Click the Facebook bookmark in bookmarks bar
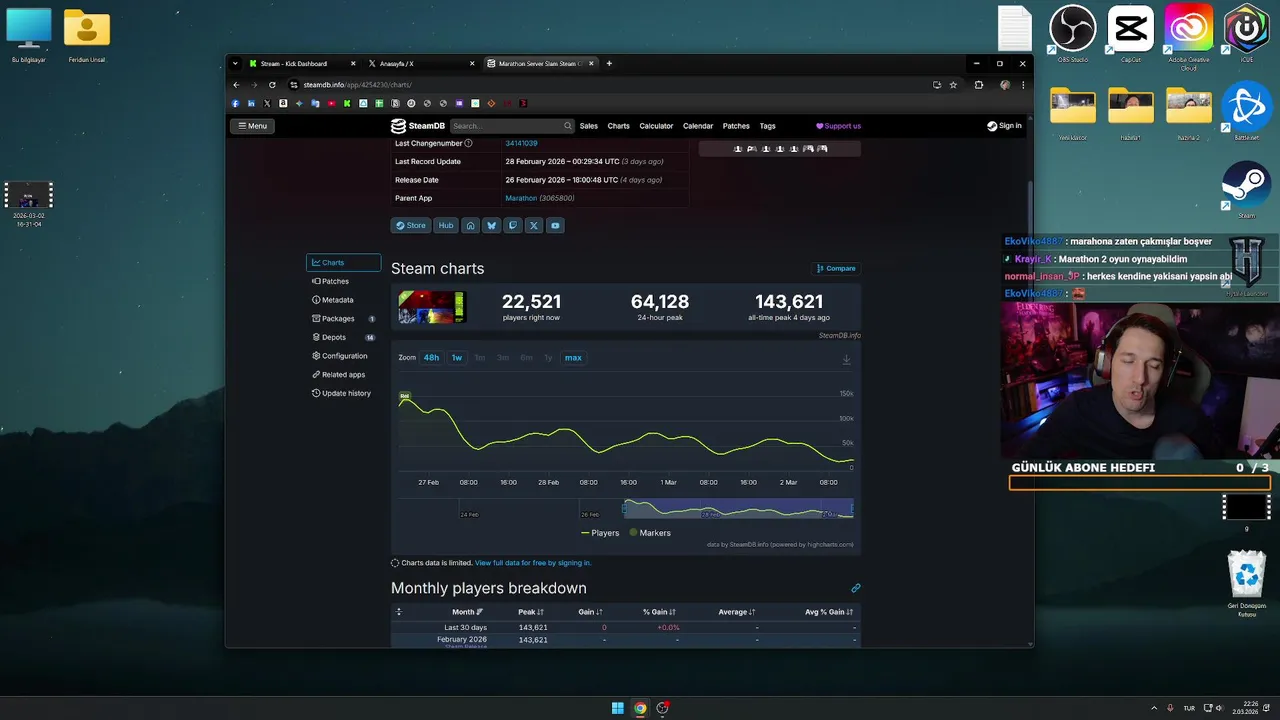1280x720 pixels. coord(236,103)
